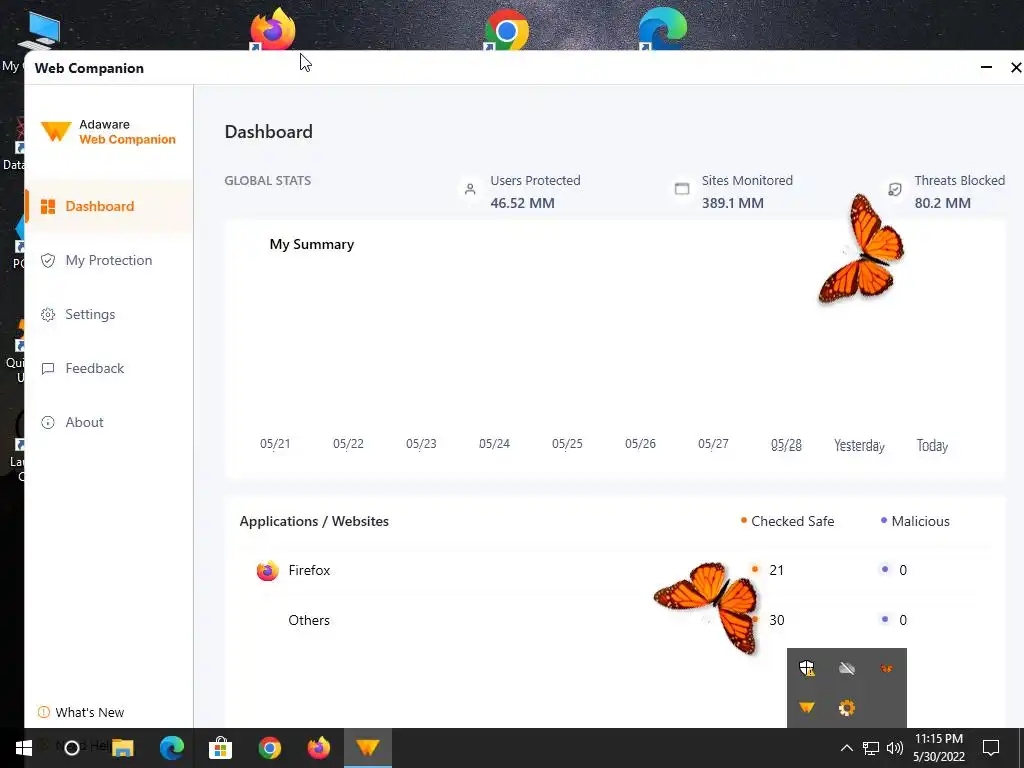The width and height of the screenshot is (1024, 768).
Task: Click the Checked Safe legend label
Action: pyautogui.click(x=792, y=521)
